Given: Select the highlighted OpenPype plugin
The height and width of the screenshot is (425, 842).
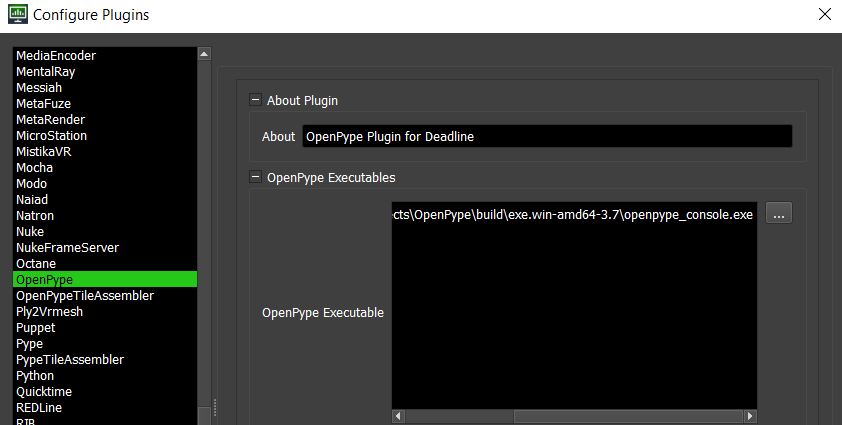Looking at the screenshot, I should coord(44,280).
